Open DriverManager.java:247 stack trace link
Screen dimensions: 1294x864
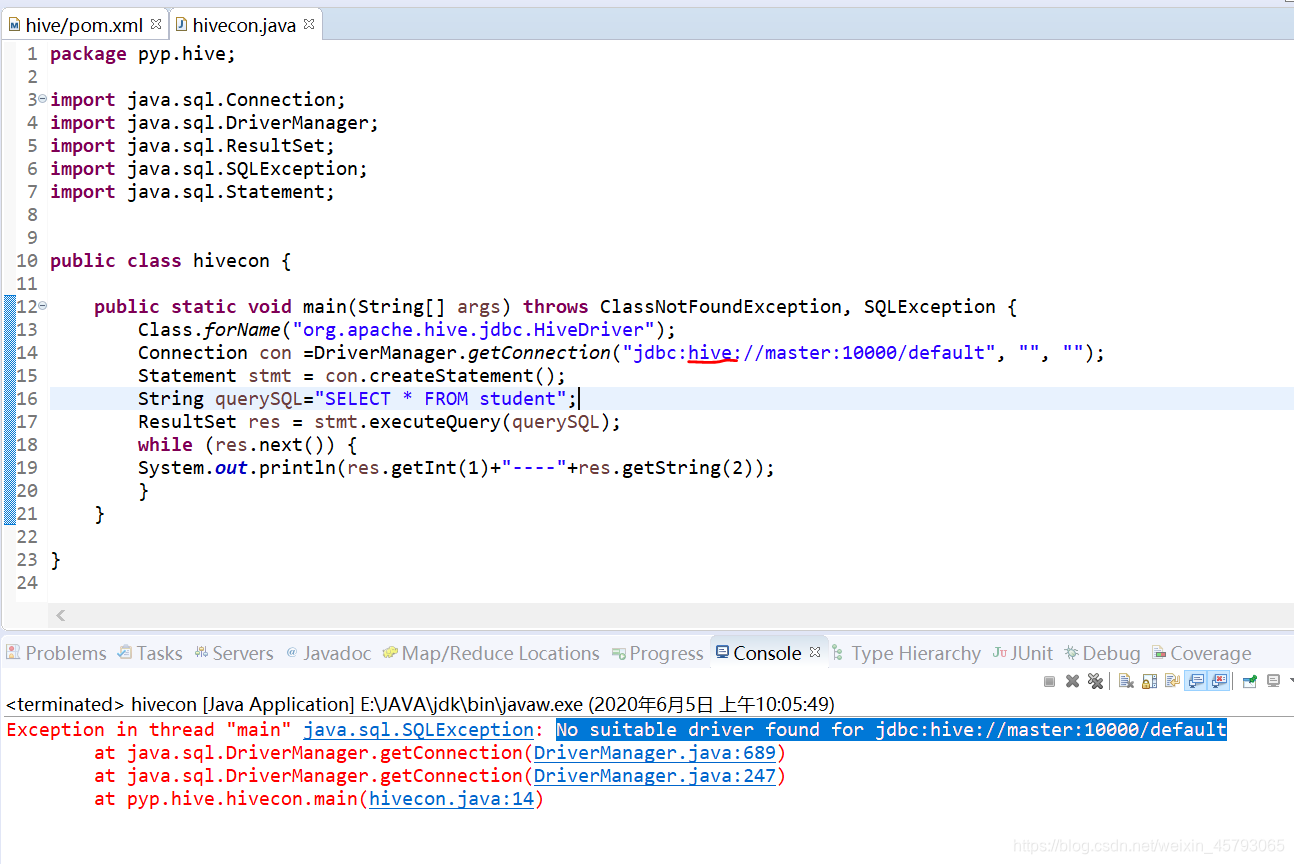click(655, 776)
